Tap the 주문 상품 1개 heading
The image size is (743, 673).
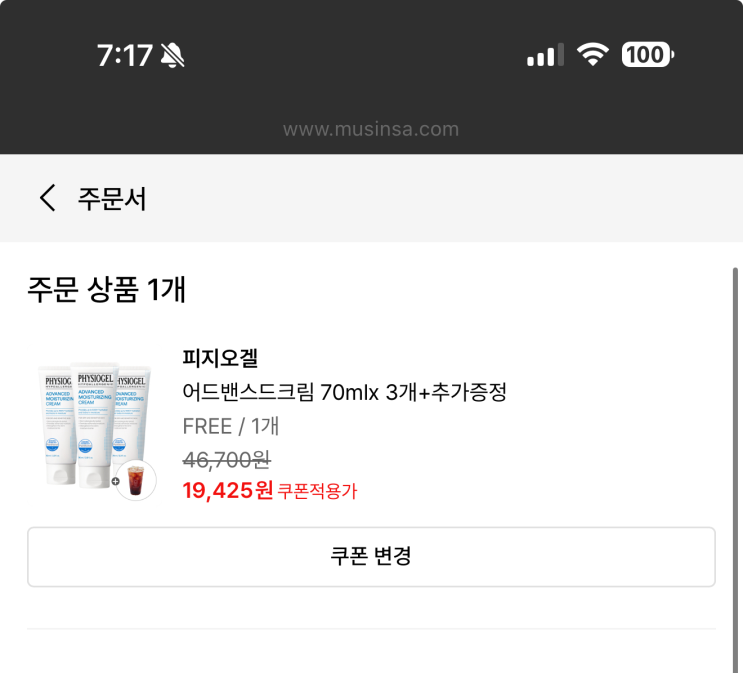107,290
